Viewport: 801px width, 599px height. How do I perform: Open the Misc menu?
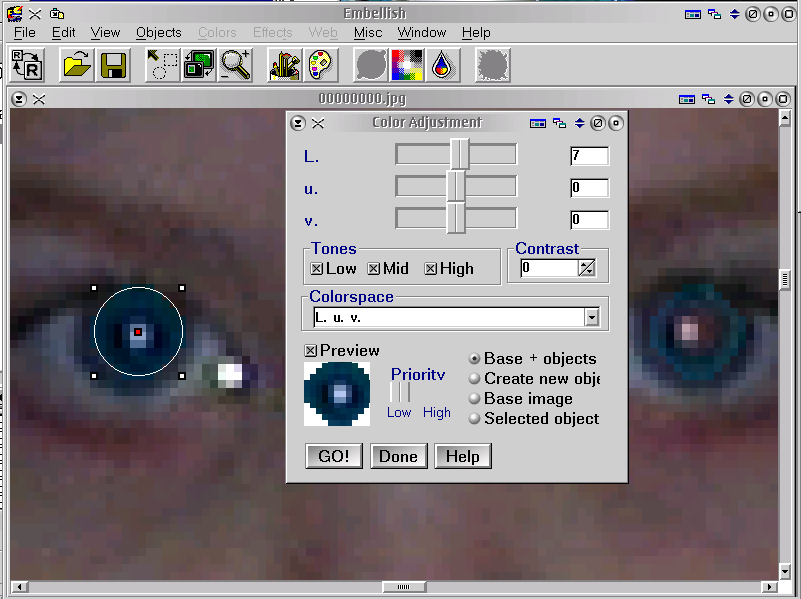tap(368, 33)
